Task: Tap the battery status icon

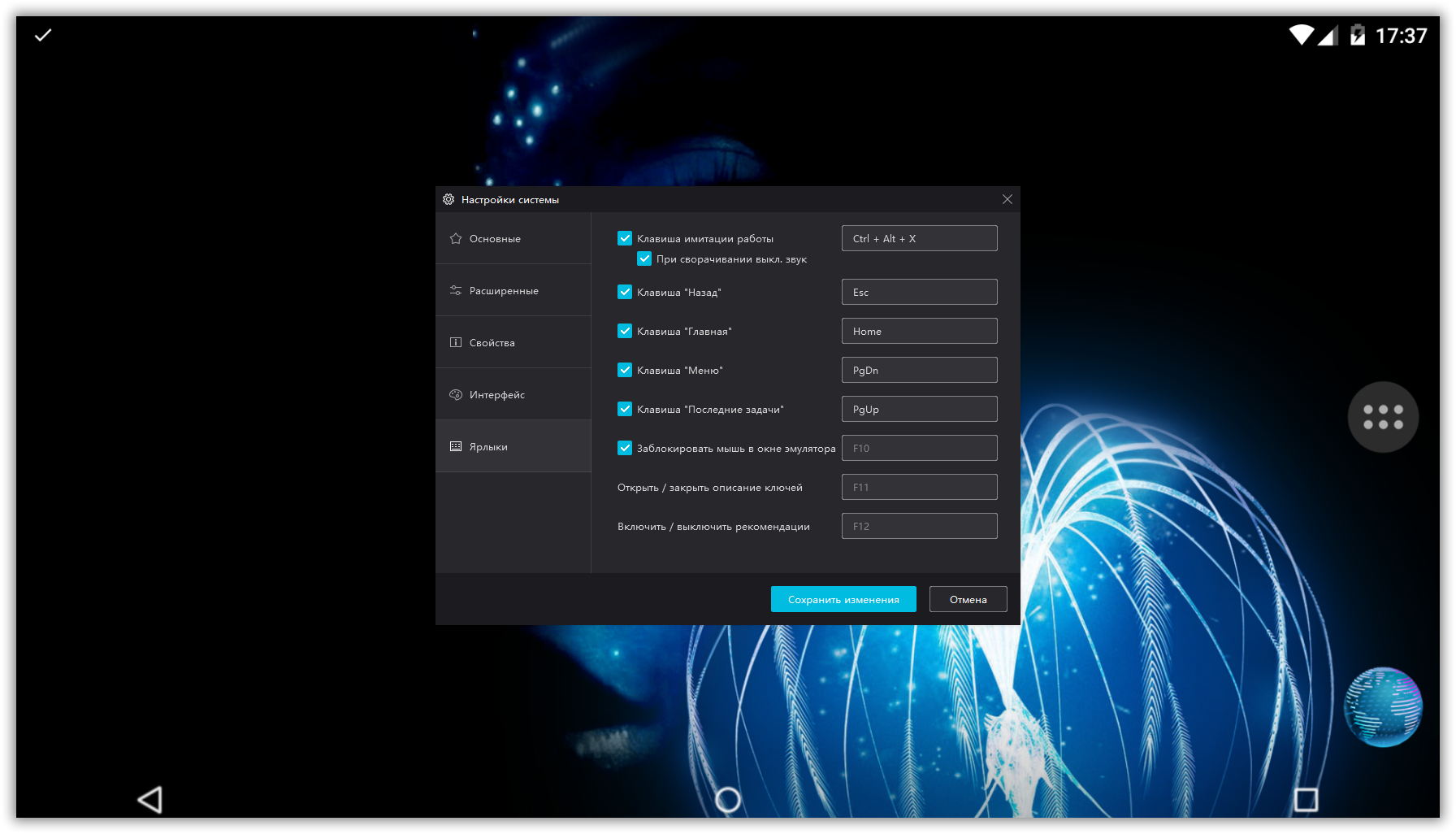Action: [x=1357, y=35]
